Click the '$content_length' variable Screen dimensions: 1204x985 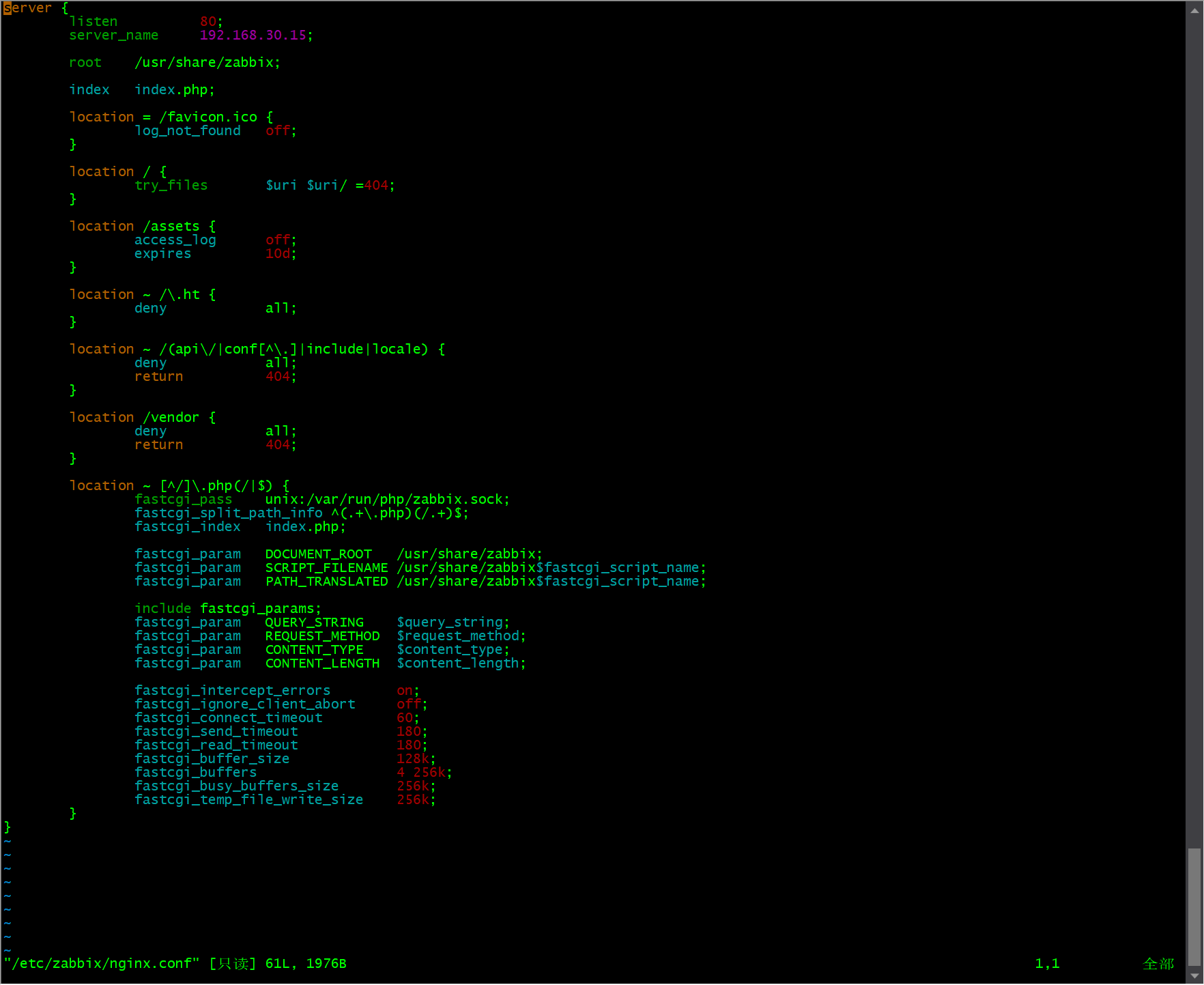[x=458, y=663]
